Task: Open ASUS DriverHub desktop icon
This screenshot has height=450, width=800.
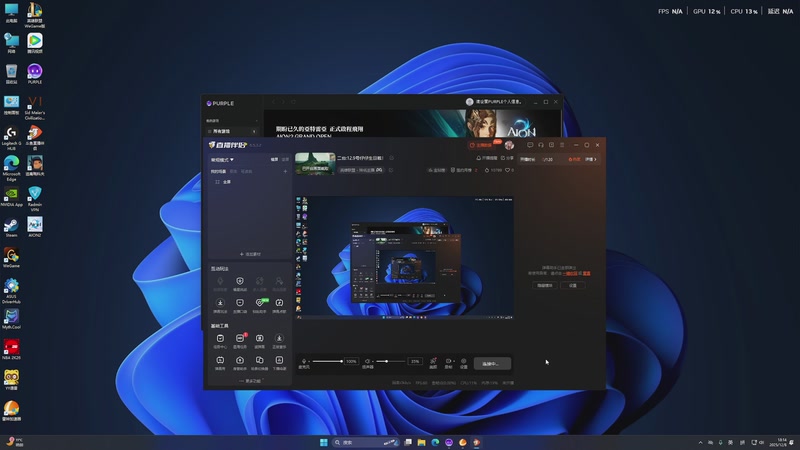Action: pyautogui.click(x=11, y=291)
